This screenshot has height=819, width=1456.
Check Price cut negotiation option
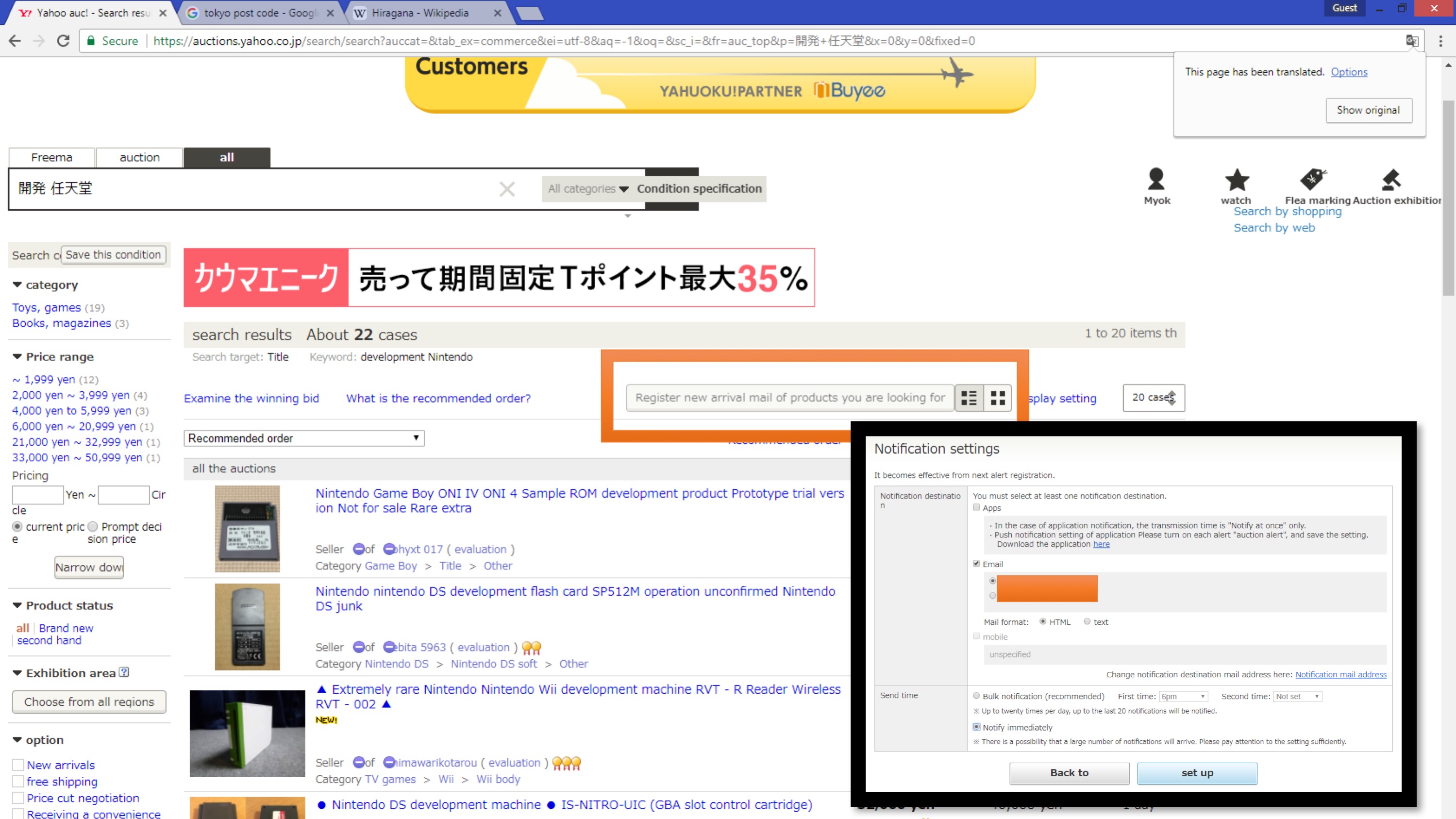tap(18, 798)
